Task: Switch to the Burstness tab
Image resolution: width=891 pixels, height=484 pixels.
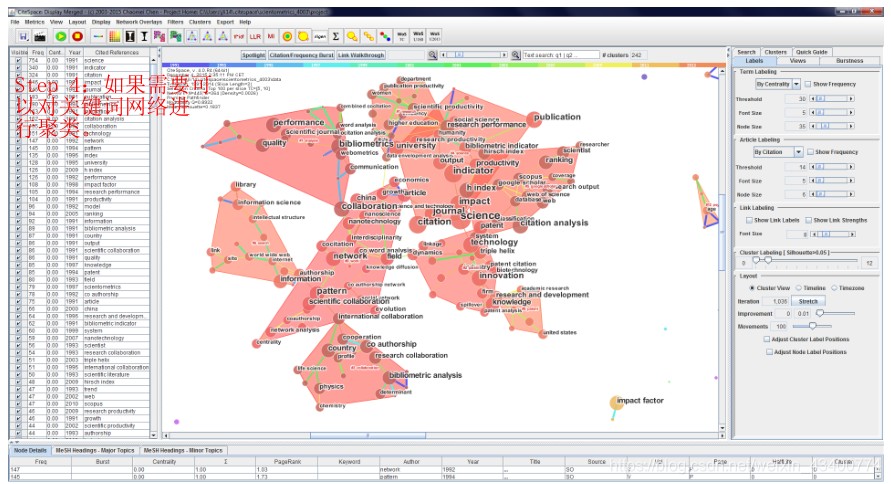Action: pyautogui.click(x=850, y=61)
